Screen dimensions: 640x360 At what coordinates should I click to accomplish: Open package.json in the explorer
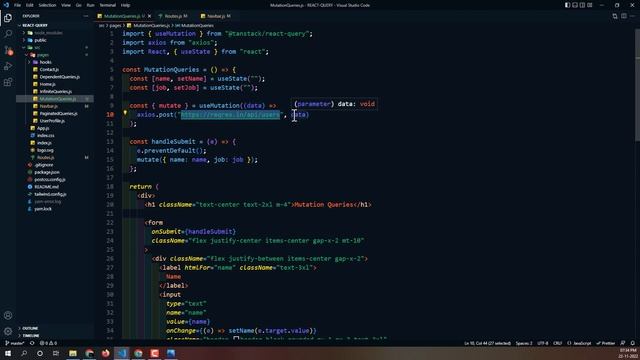pos(55,172)
